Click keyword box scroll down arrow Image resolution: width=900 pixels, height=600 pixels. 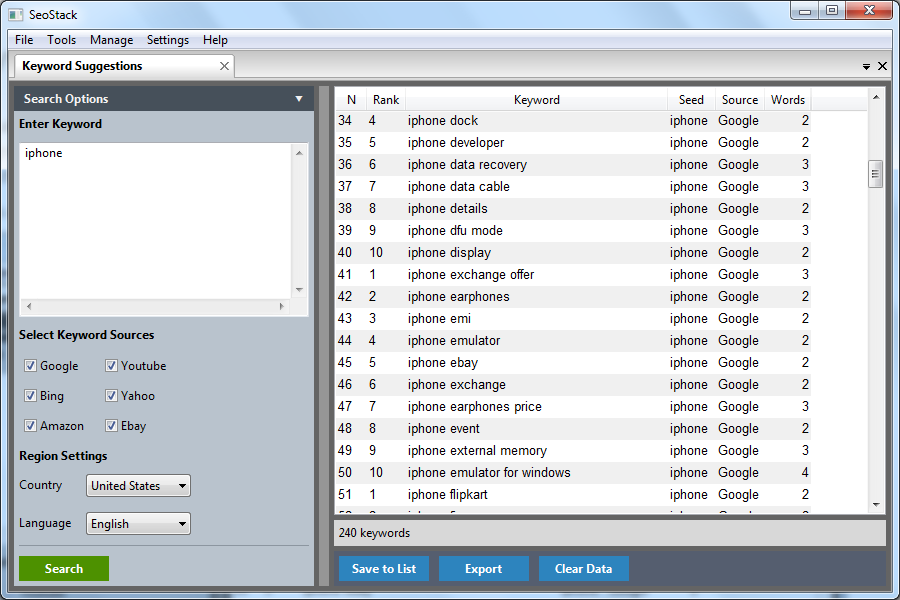(299, 290)
